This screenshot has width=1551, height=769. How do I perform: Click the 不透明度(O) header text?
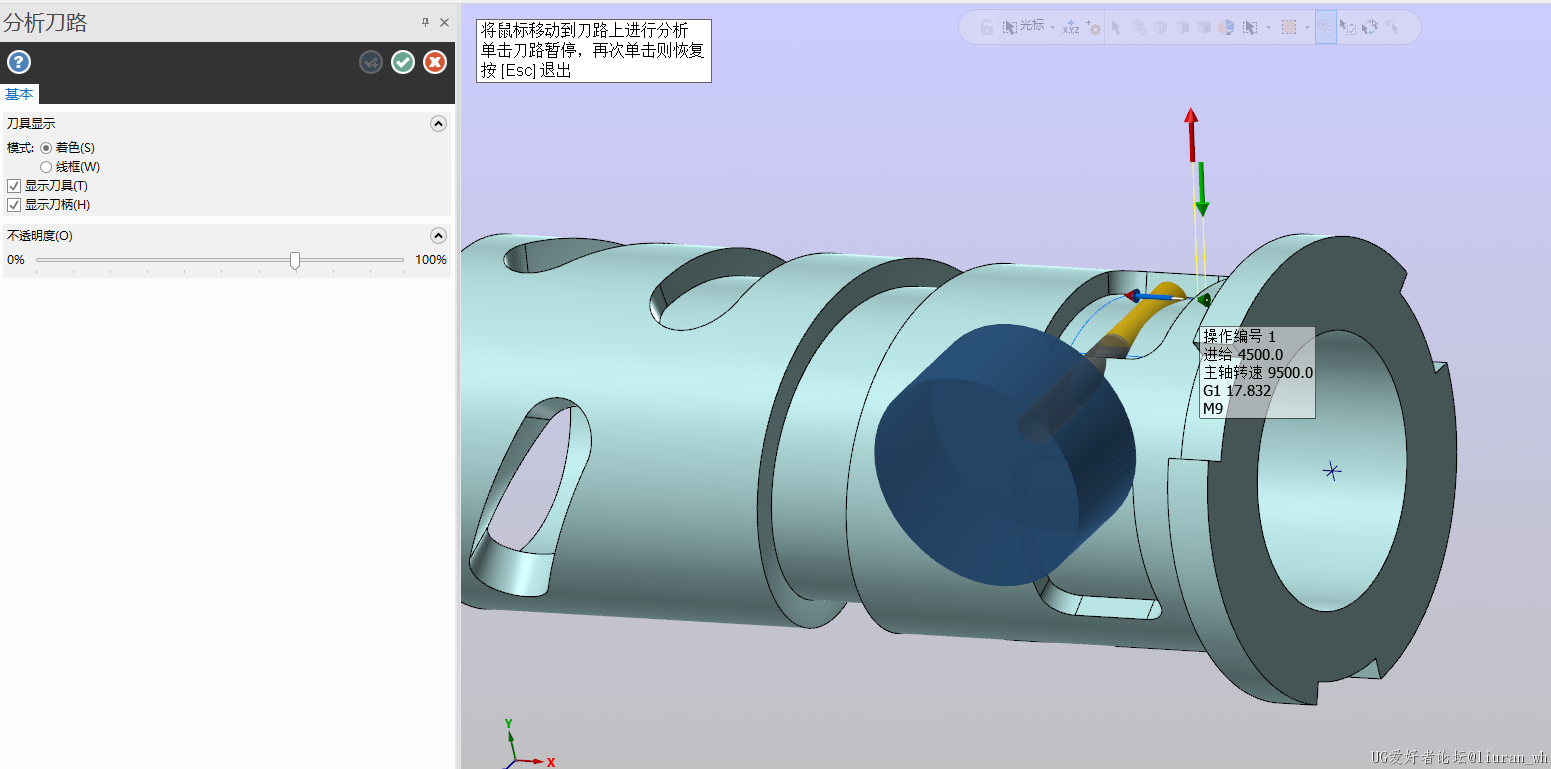click(x=40, y=236)
